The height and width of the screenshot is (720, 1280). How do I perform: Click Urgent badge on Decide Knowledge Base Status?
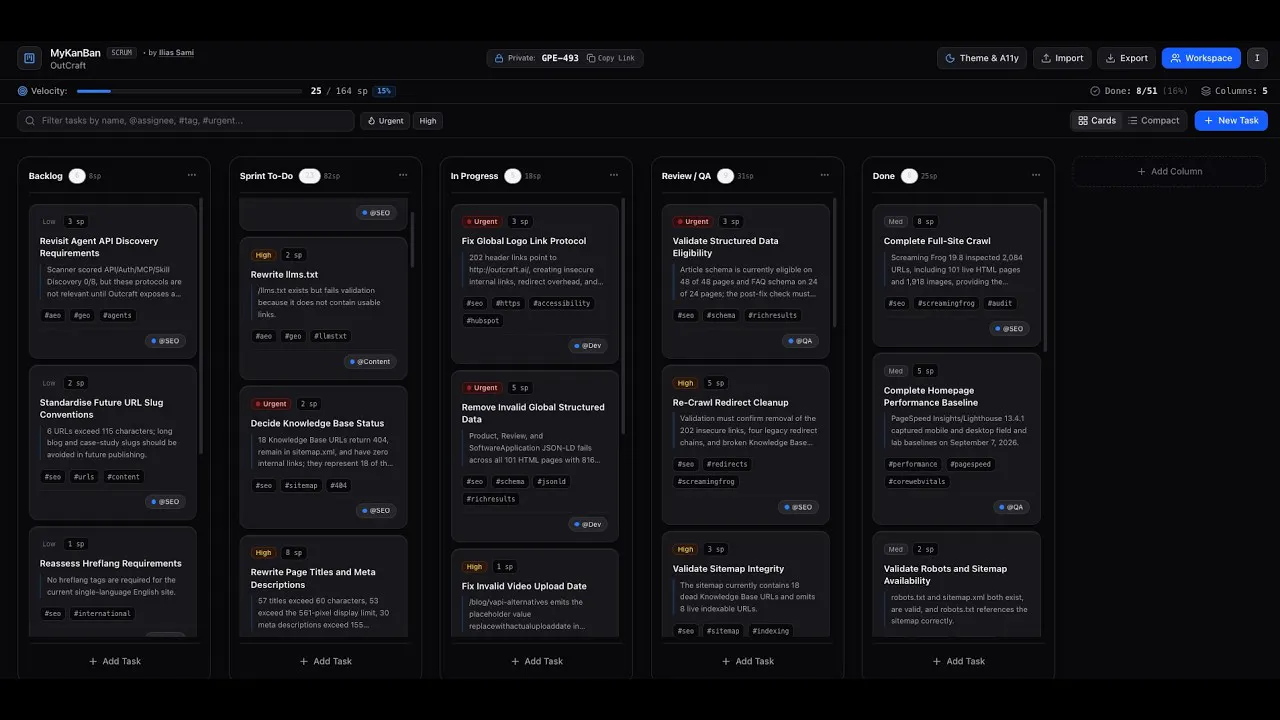pyautogui.click(x=270, y=404)
